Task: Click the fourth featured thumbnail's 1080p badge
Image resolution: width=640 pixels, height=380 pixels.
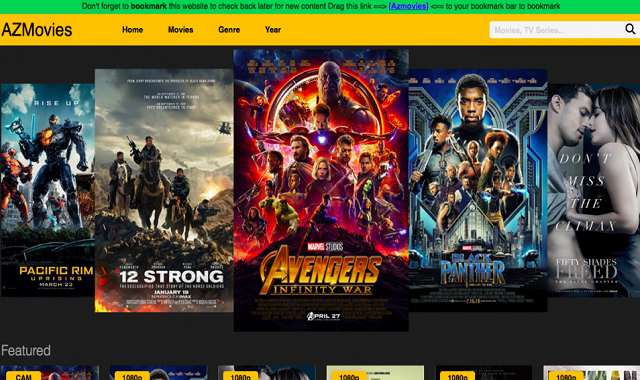Action: (349, 376)
